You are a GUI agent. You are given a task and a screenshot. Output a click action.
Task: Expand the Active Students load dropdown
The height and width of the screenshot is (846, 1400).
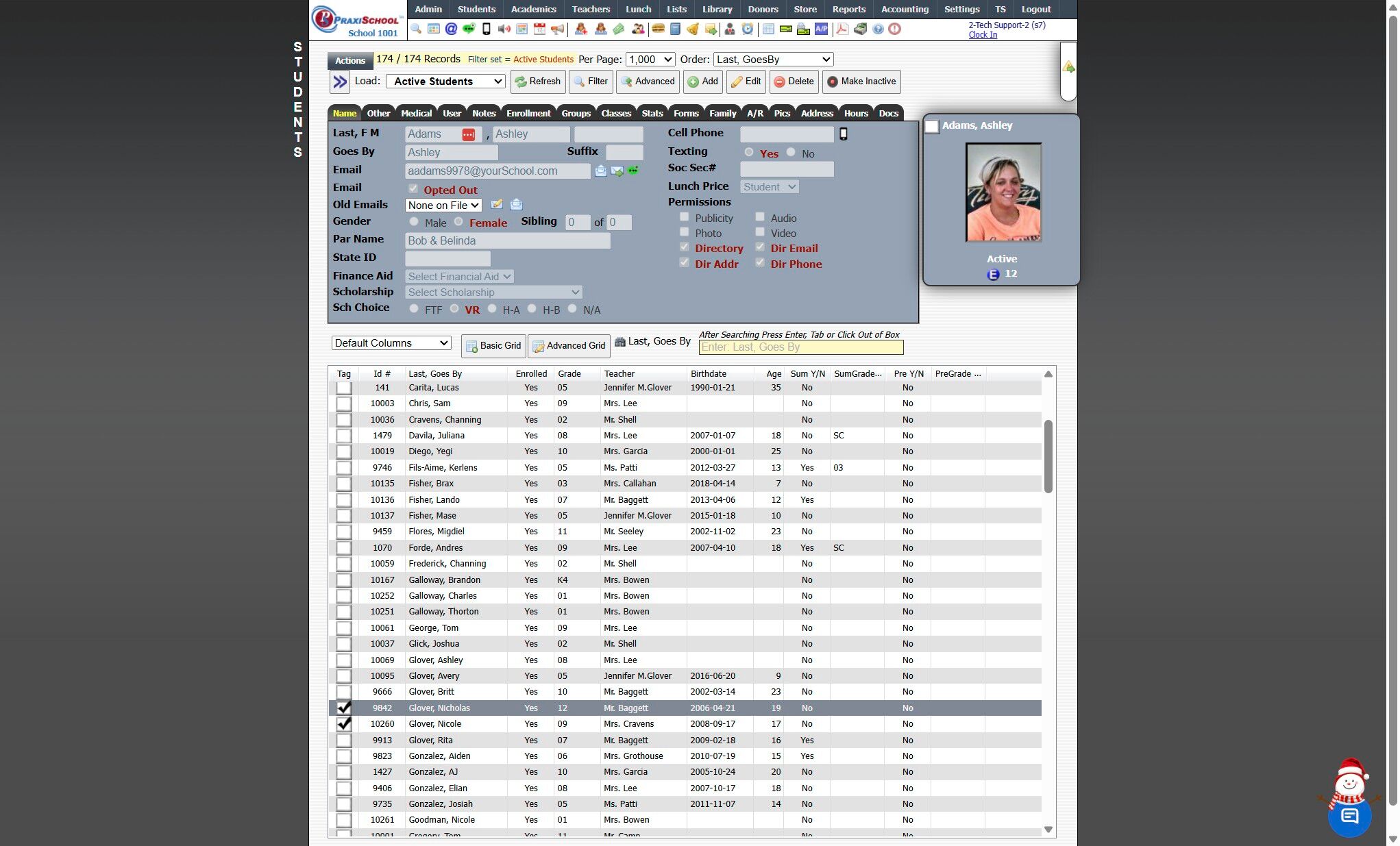(x=445, y=82)
